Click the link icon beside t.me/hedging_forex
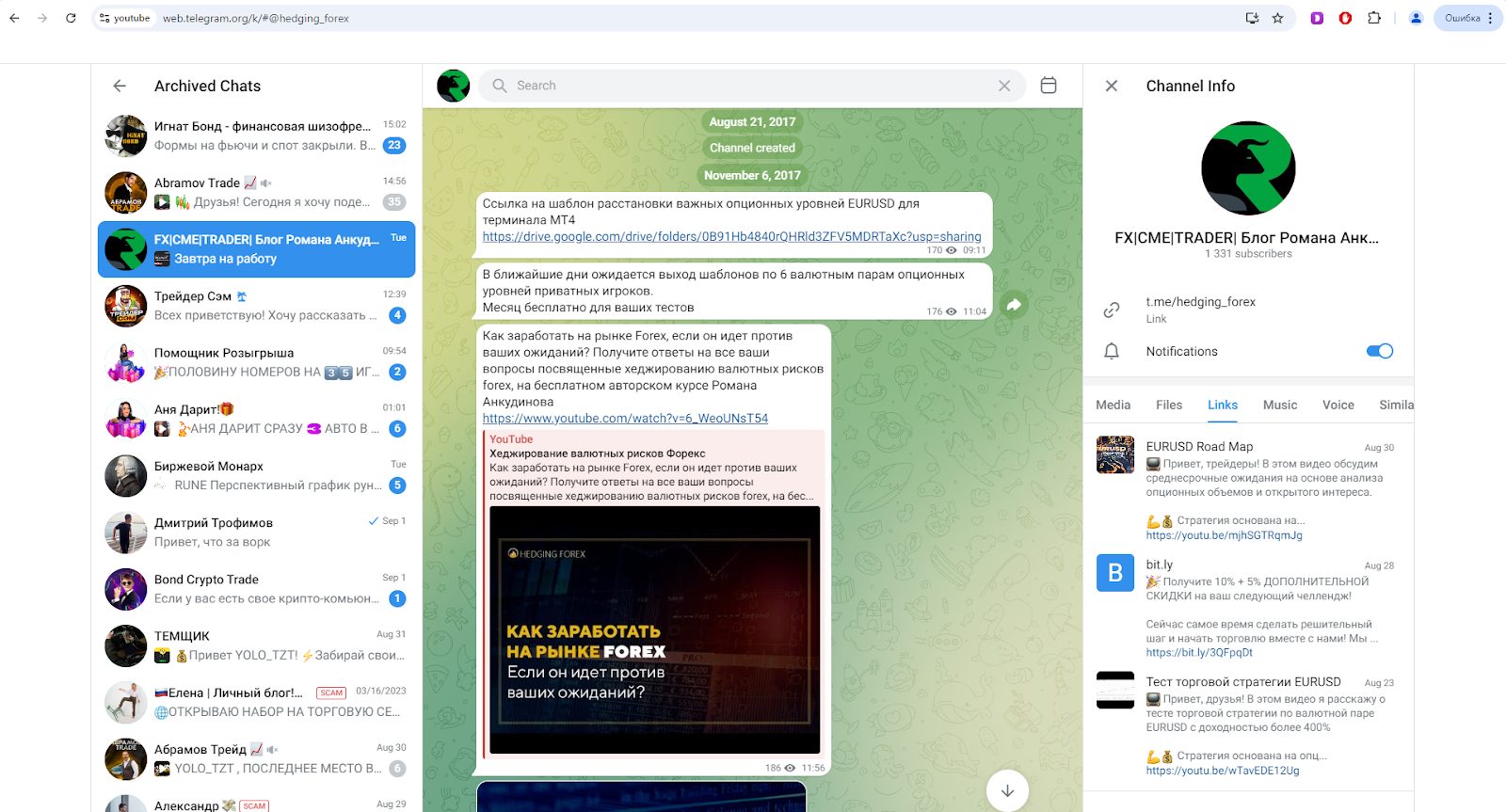 pyautogui.click(x=1112, y=310)
